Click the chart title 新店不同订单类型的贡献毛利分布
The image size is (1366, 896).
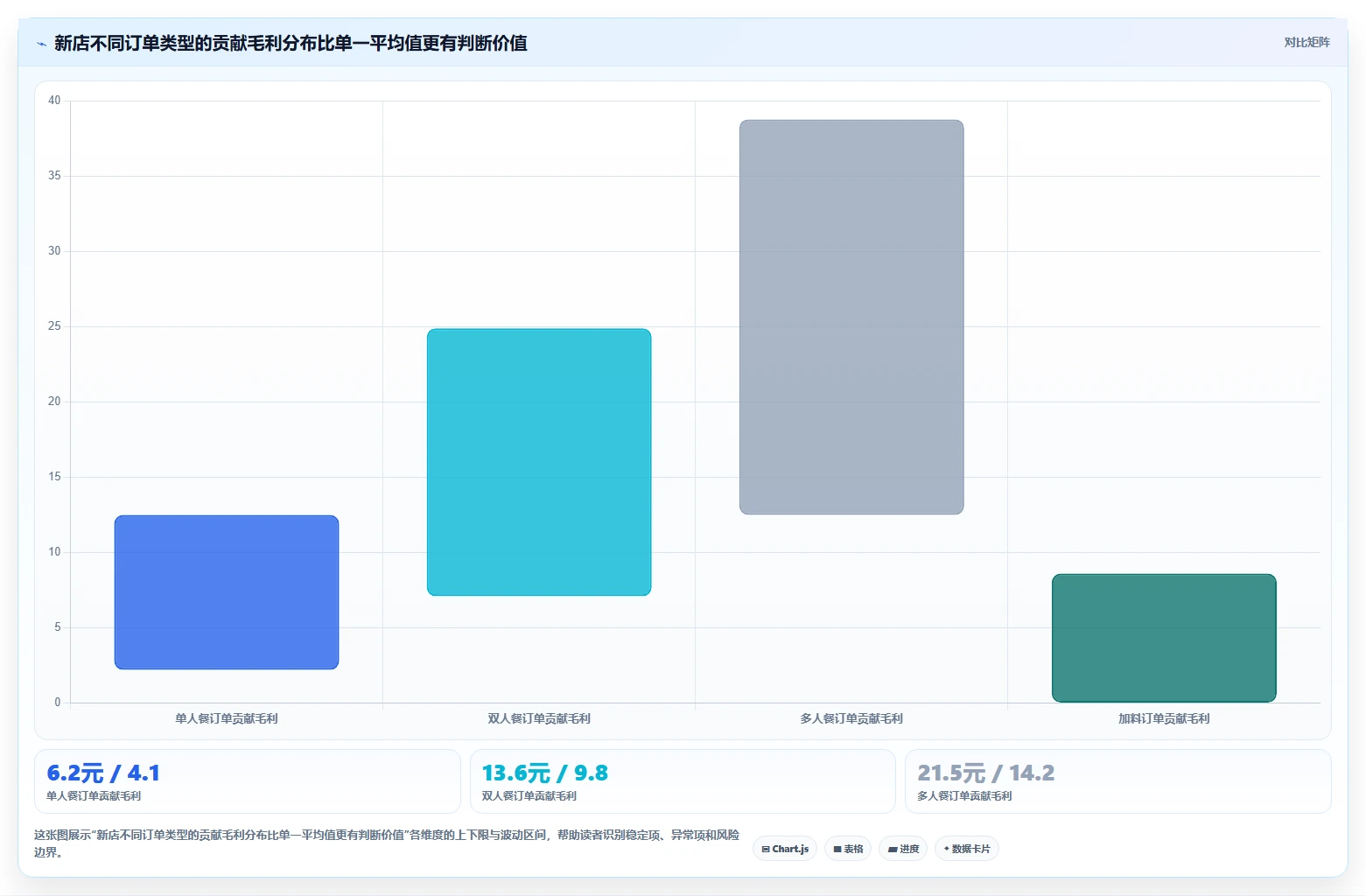[291, 43]
